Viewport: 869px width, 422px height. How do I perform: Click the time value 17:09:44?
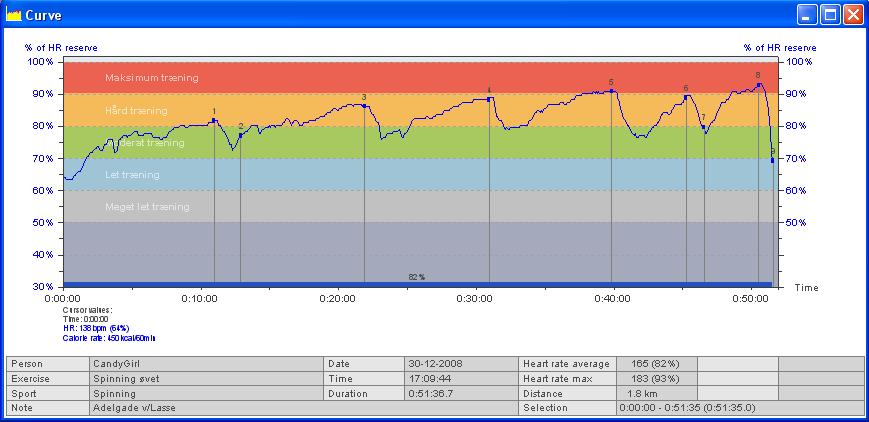click(x=462, y=379)
